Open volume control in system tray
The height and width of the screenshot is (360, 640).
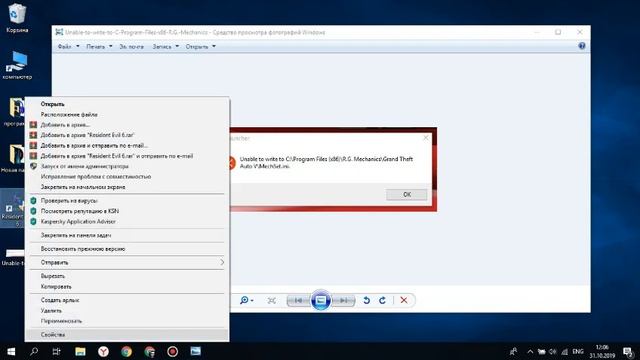pos(553,351)
